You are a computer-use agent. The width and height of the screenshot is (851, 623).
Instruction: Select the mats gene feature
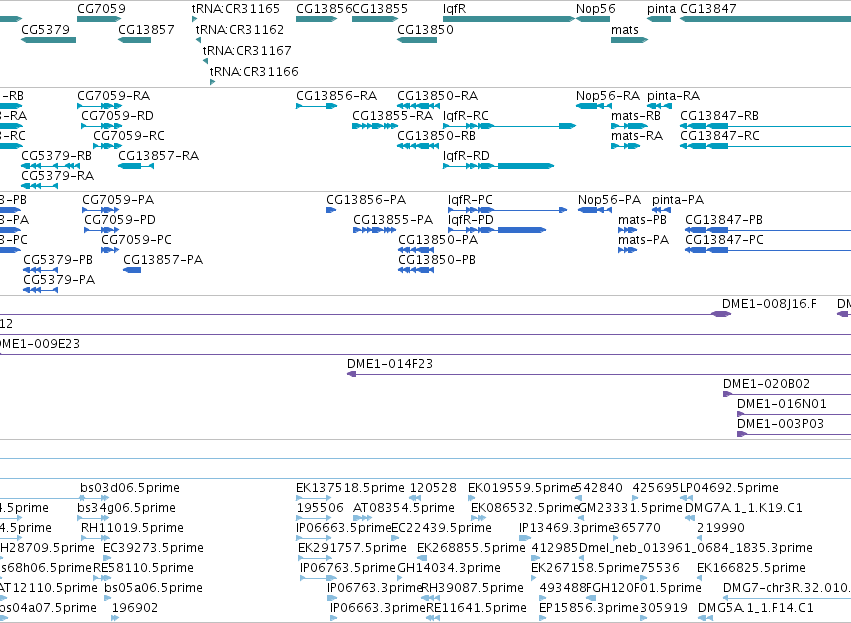630,40
